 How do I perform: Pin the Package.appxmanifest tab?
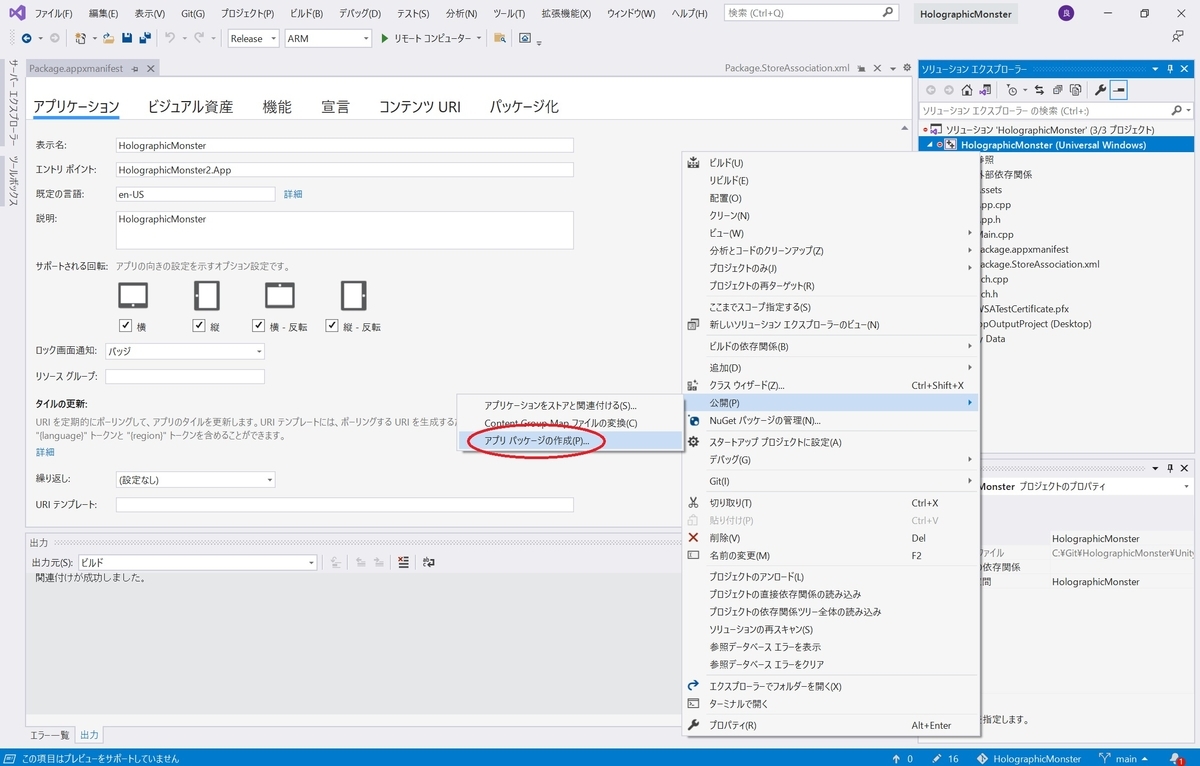pos(135,68)
